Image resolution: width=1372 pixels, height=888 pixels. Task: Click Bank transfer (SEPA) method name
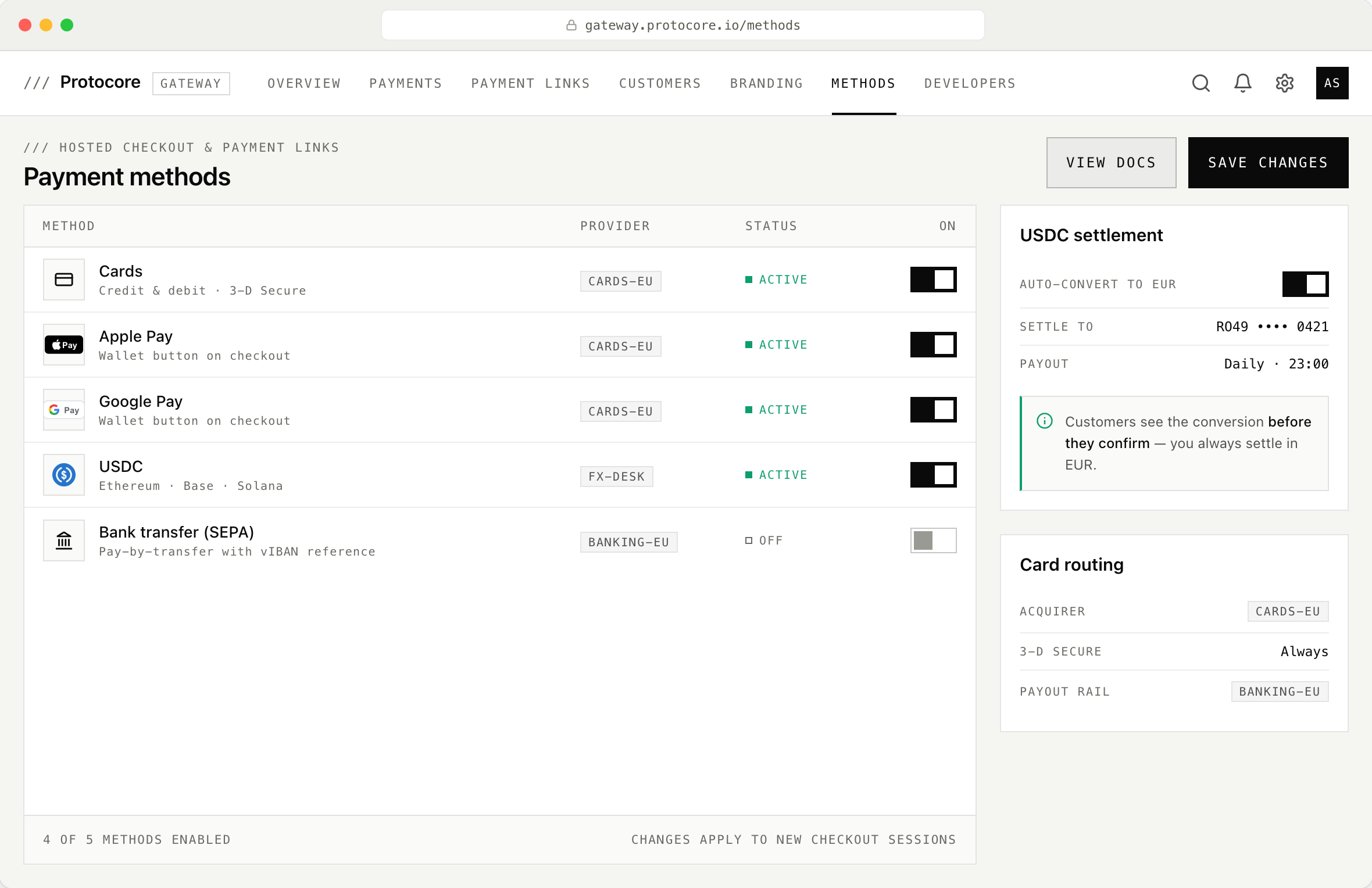pyautogui.click(x=176, y=532)
